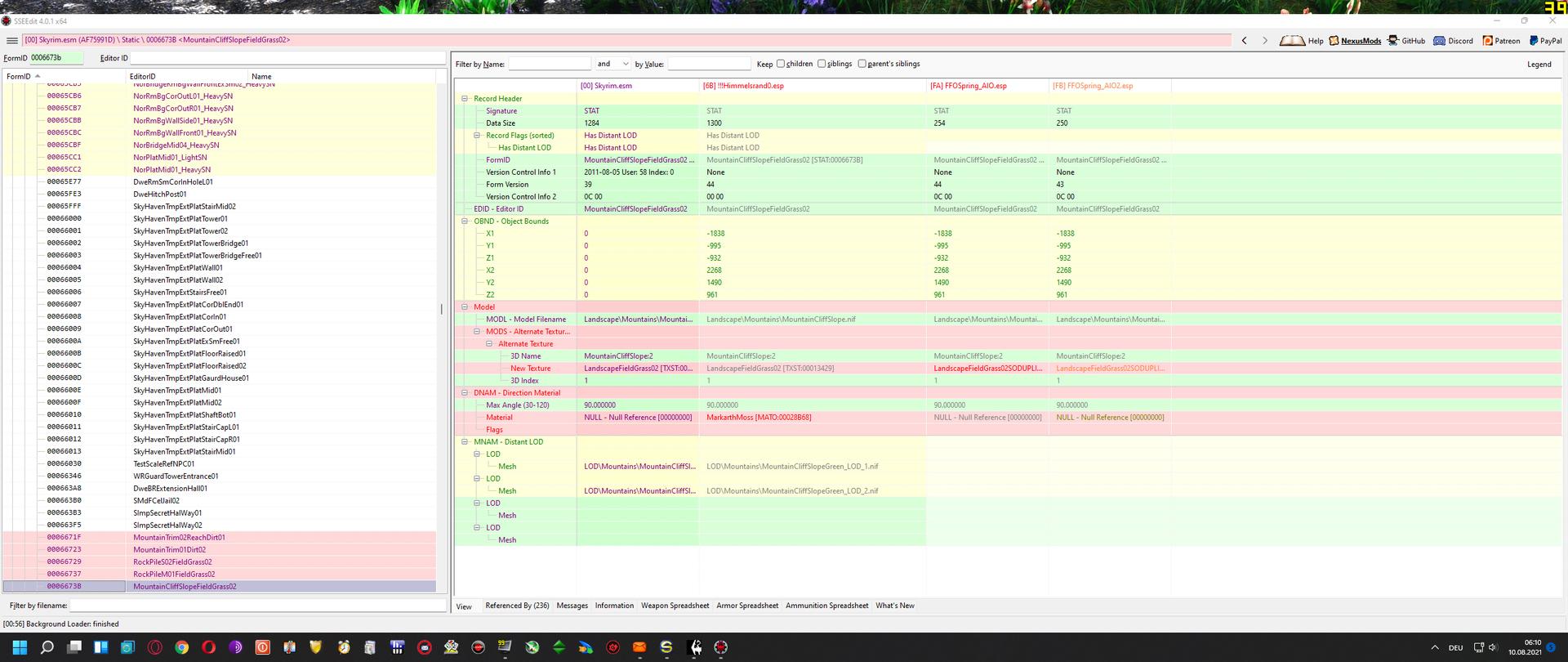This screenshot has width=1568, height=662.
Task: Toggle the Keep siblings checkbox
Action: tap(822, 64)
